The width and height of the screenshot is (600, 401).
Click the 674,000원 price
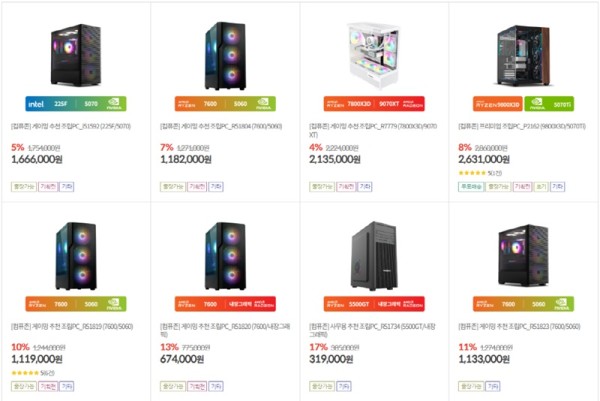click(x=186, y=359)
